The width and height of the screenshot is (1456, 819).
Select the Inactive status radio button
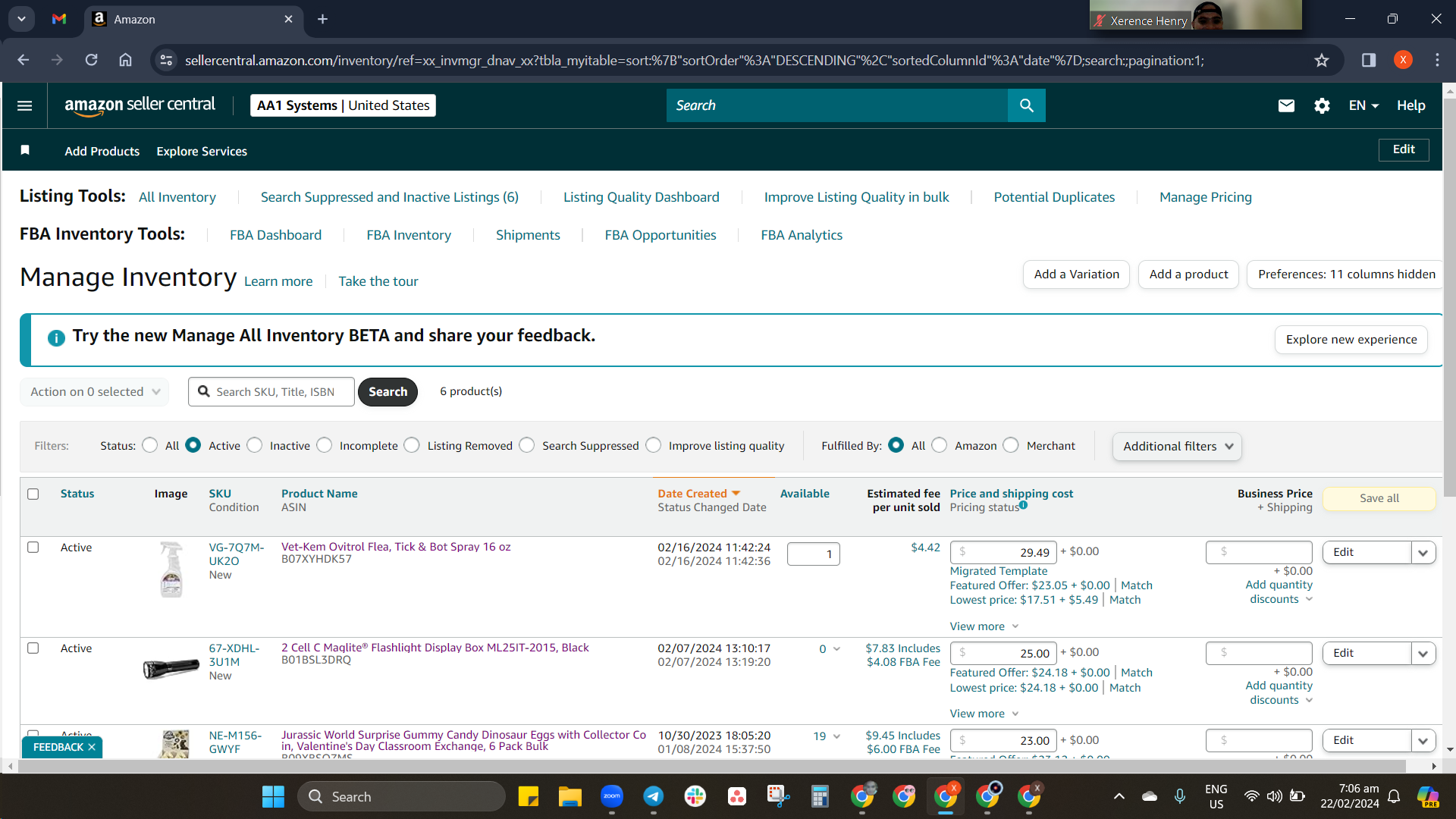click(255, 445)
